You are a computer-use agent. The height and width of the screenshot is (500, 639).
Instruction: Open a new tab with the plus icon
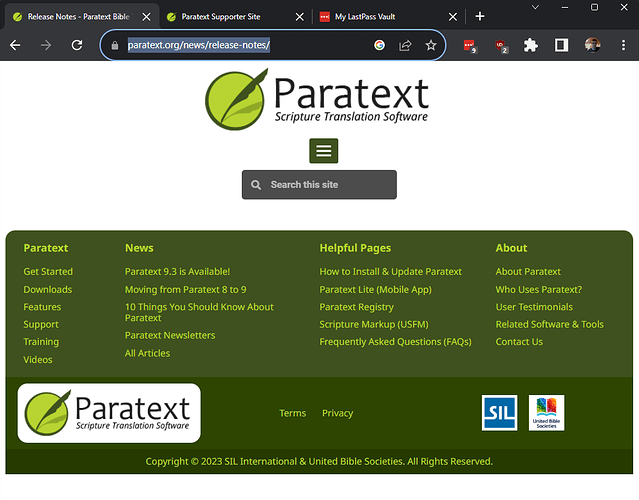480,17
